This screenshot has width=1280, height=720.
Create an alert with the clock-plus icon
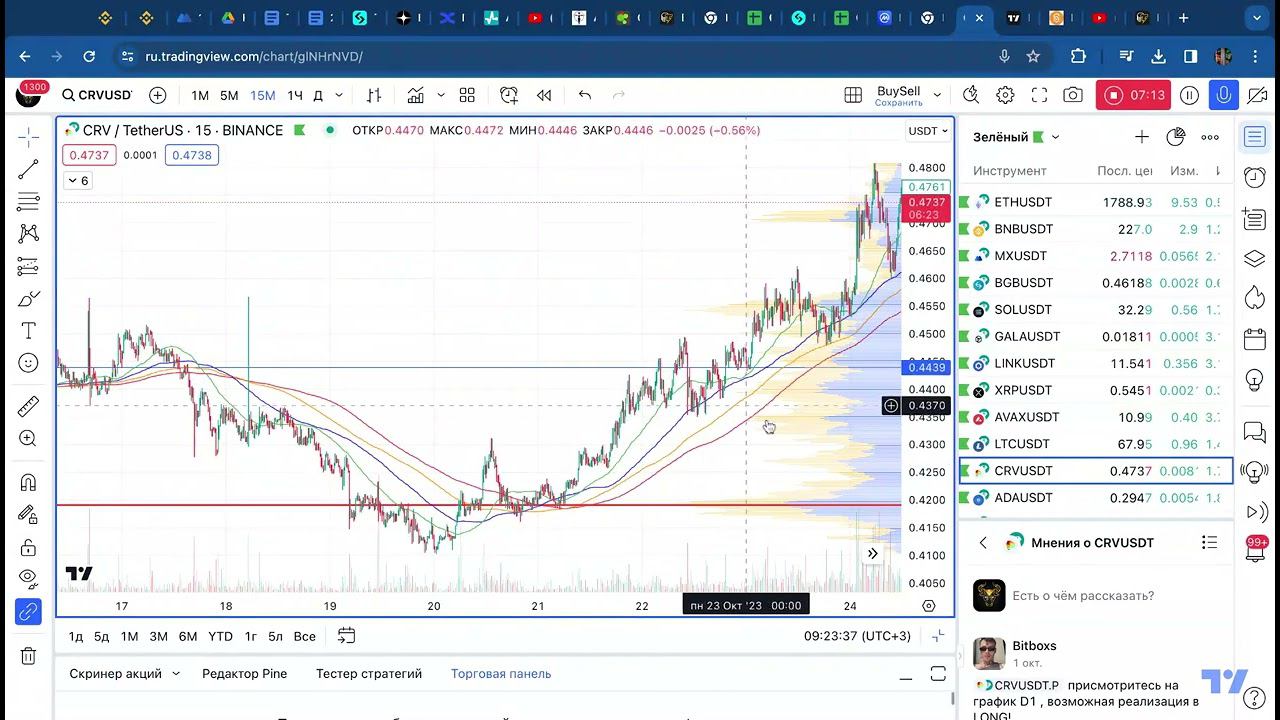tap(509, 95)
